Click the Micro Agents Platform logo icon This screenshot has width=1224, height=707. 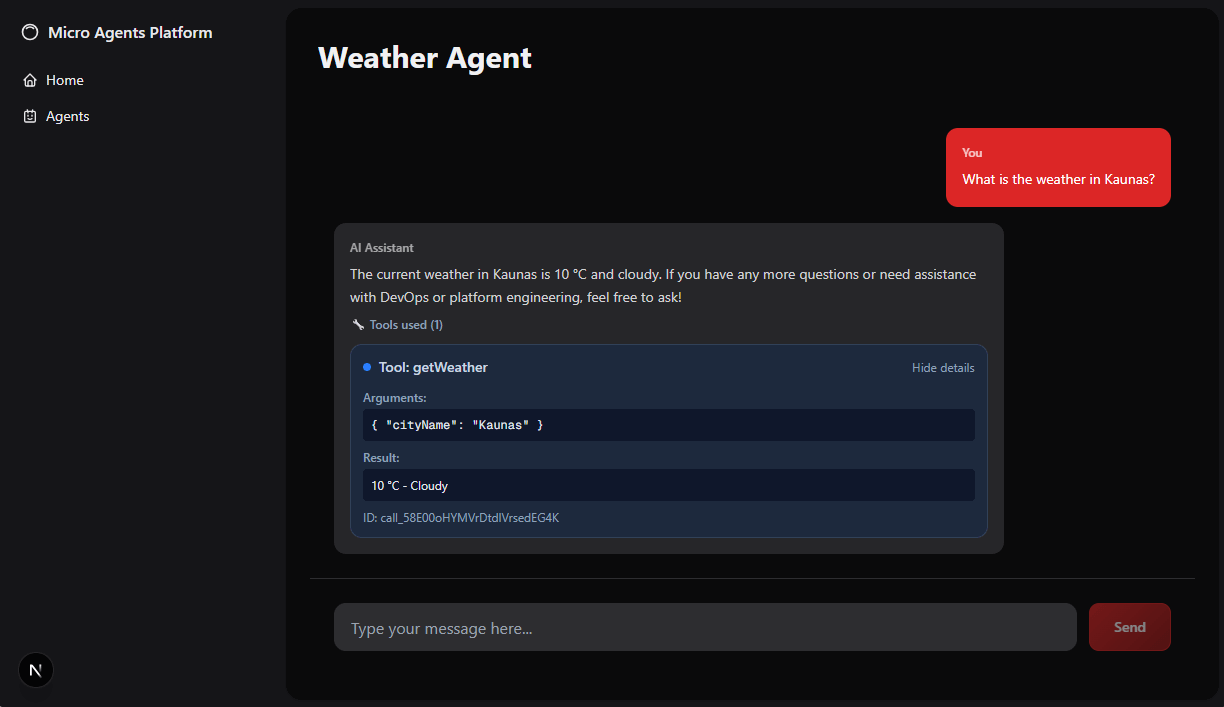point(30,32)
